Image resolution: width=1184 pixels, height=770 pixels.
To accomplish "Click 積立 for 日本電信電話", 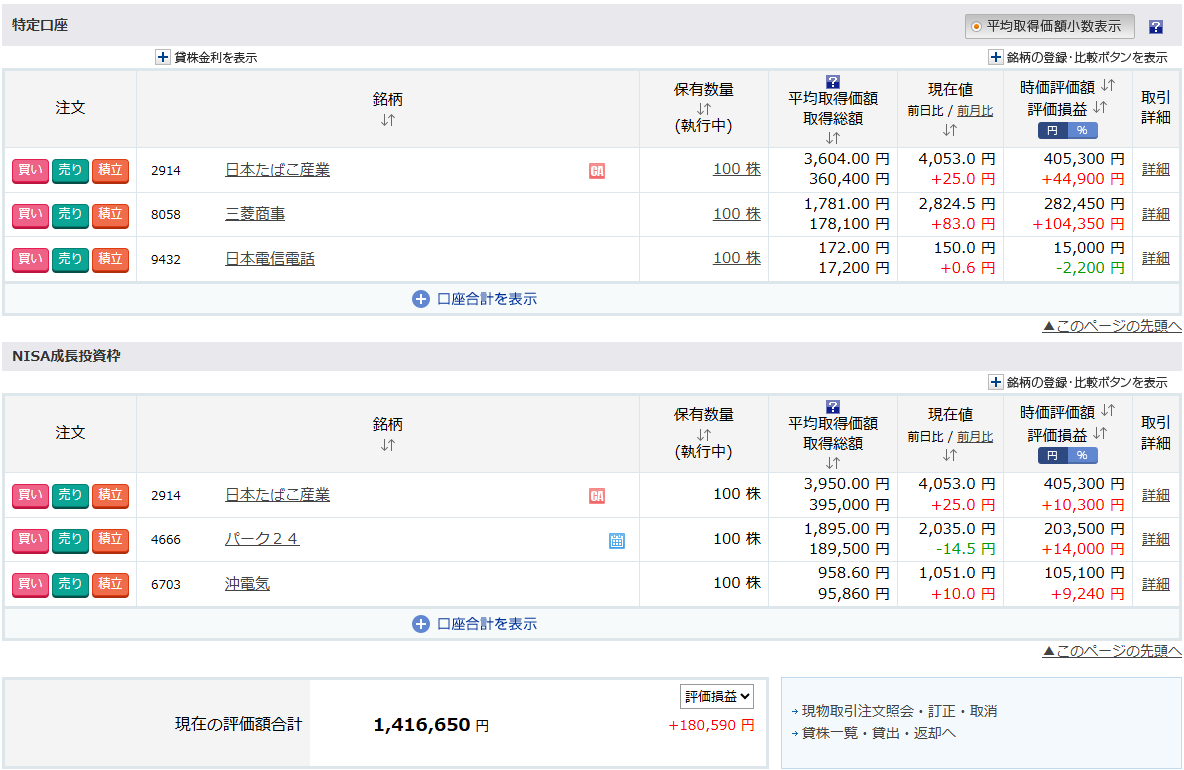I will pos(110,259).
